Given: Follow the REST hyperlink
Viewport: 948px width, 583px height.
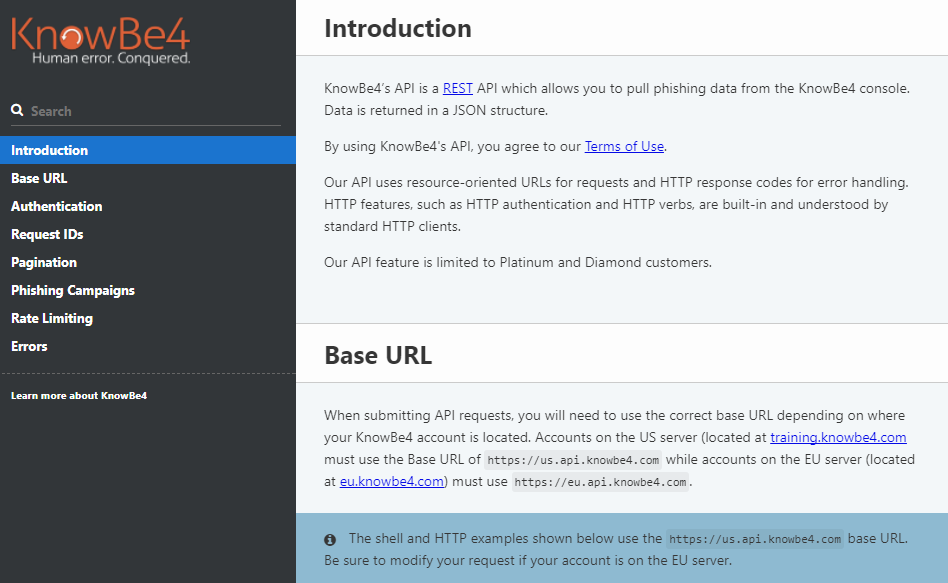Looking at the screenshot, I should pos(458,88).
